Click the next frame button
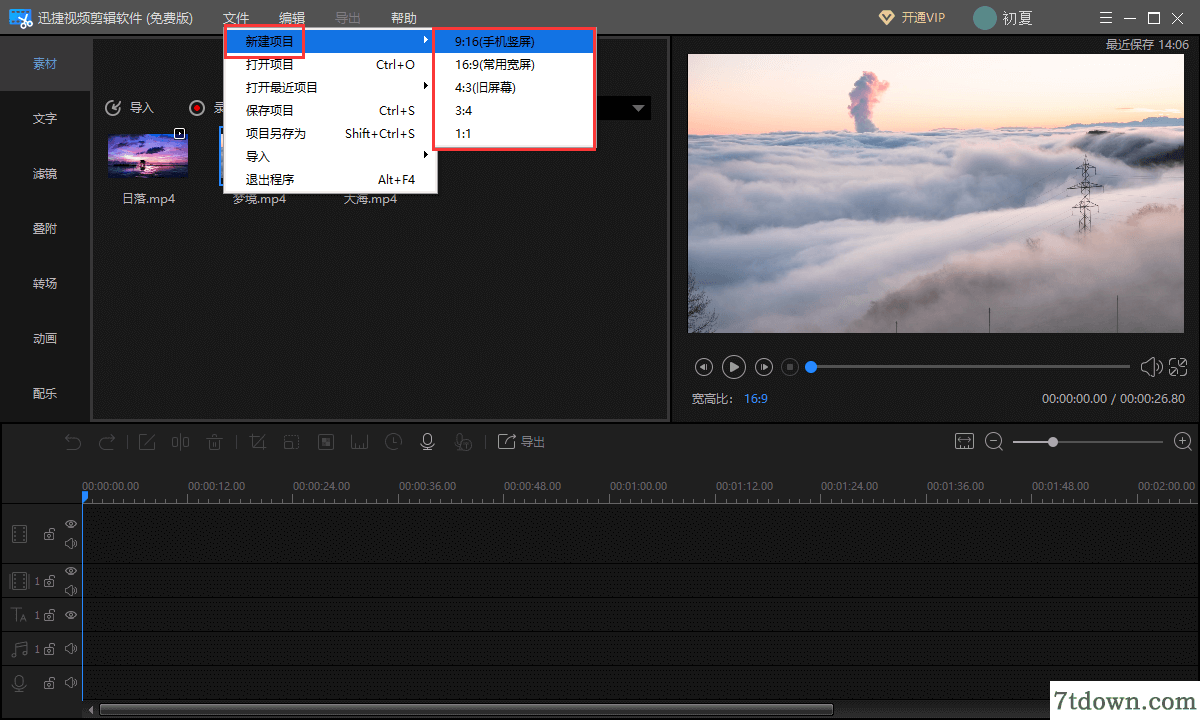This screenshot has width=1200, height=720. [764, 367]
